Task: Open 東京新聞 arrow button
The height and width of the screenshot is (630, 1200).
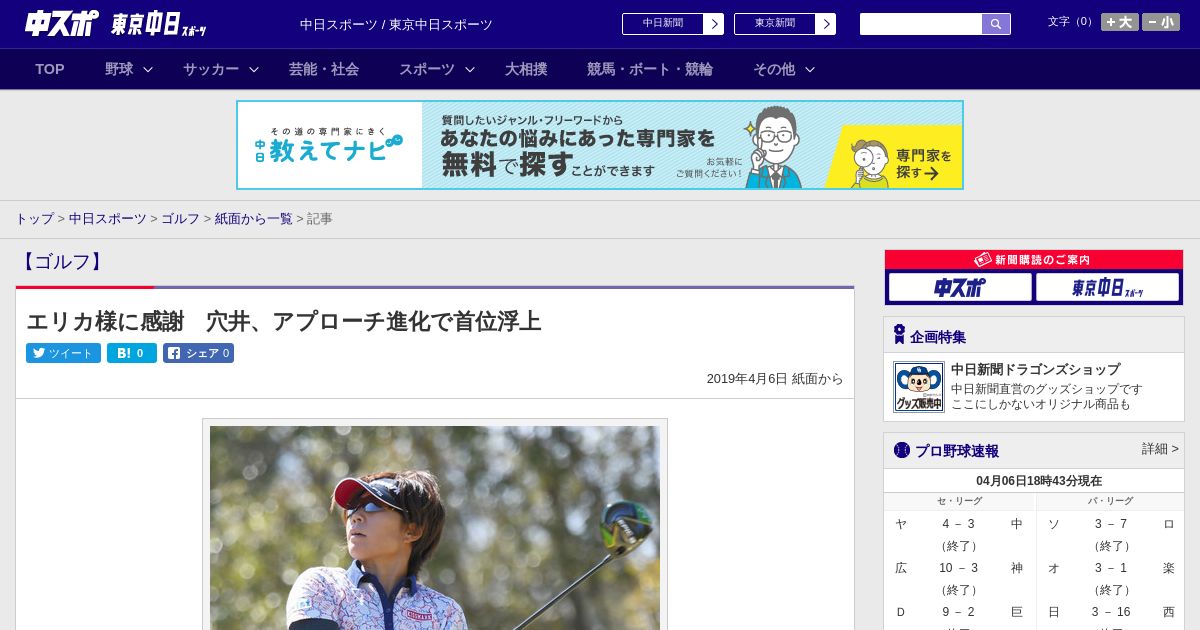Action: coord(825,24)
